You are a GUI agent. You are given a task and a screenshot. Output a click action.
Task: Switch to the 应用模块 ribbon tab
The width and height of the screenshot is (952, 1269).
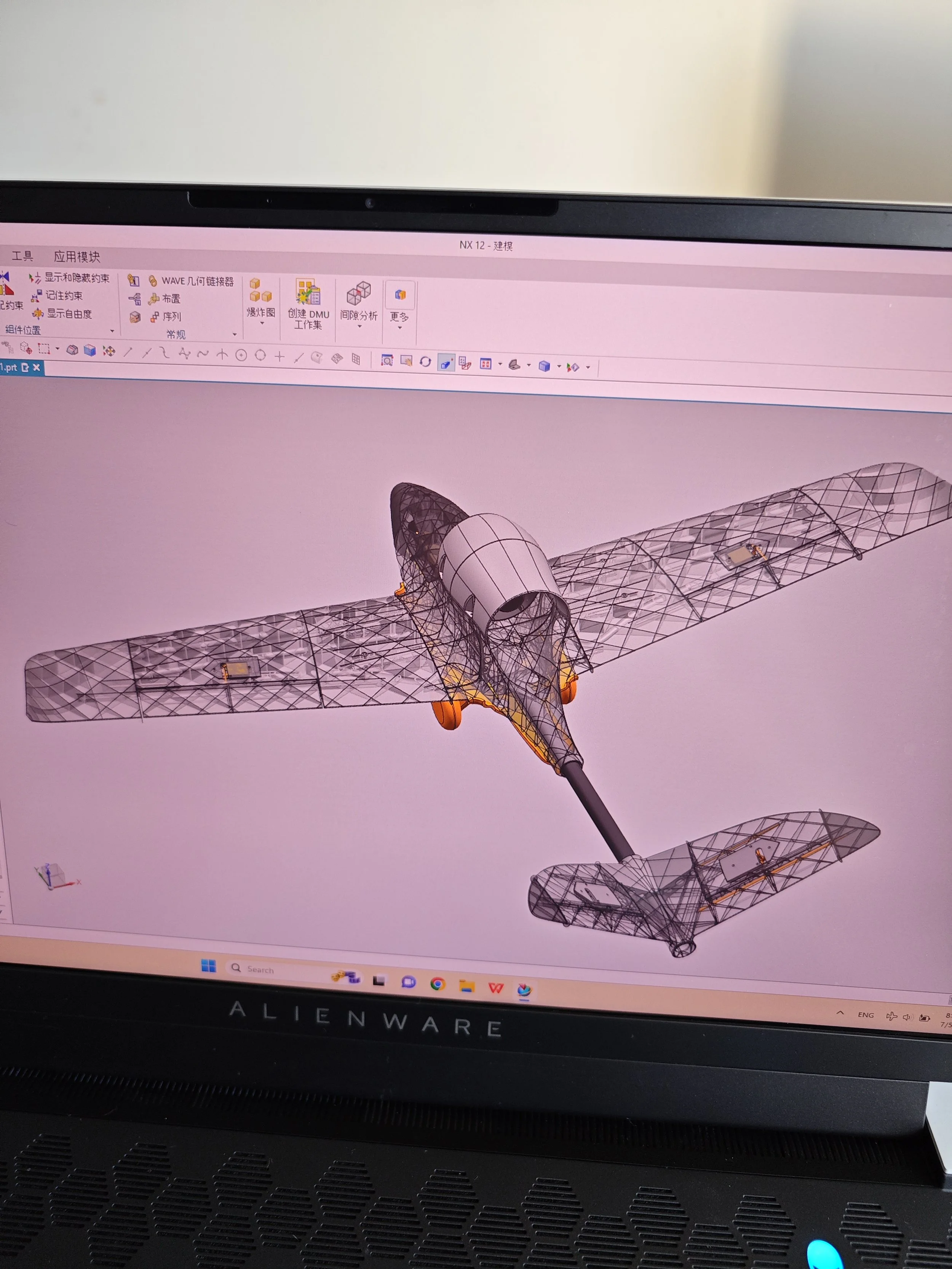point(77,257)
